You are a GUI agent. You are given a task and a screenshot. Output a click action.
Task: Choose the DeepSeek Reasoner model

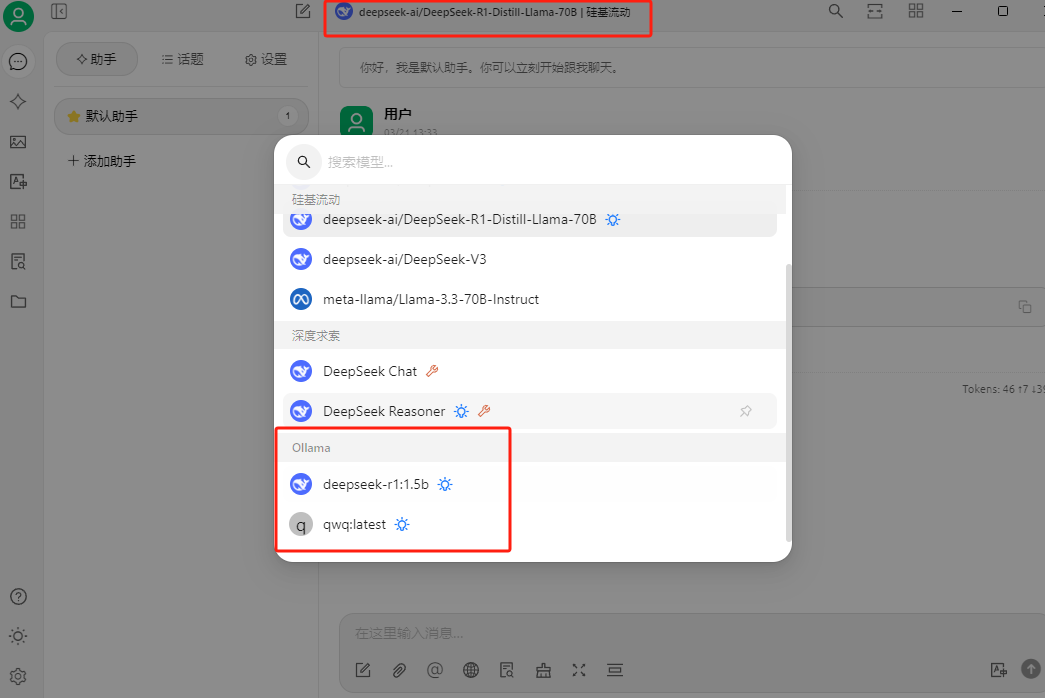click(x=530, y=411)
